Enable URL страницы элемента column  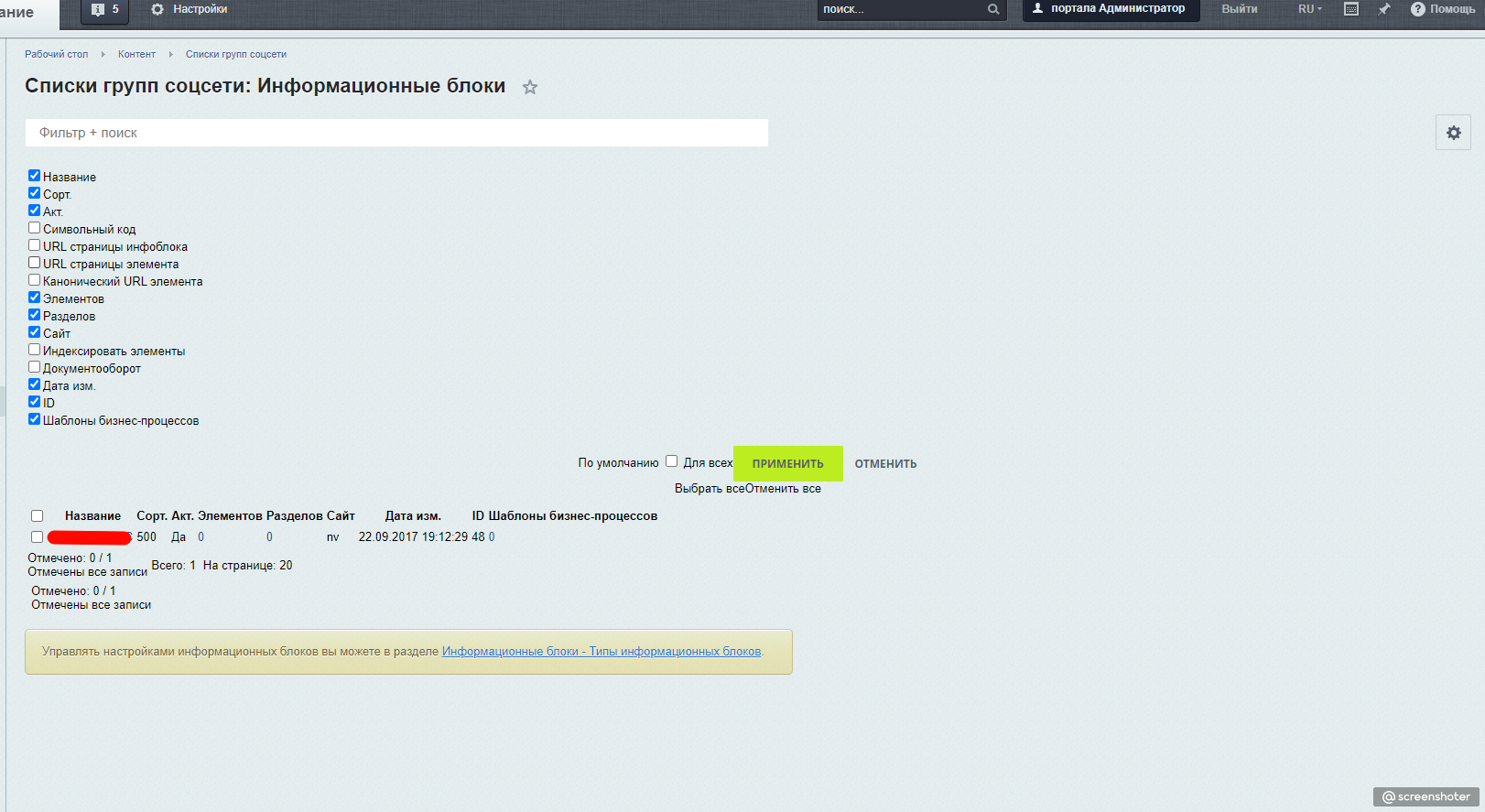point(34,263)
